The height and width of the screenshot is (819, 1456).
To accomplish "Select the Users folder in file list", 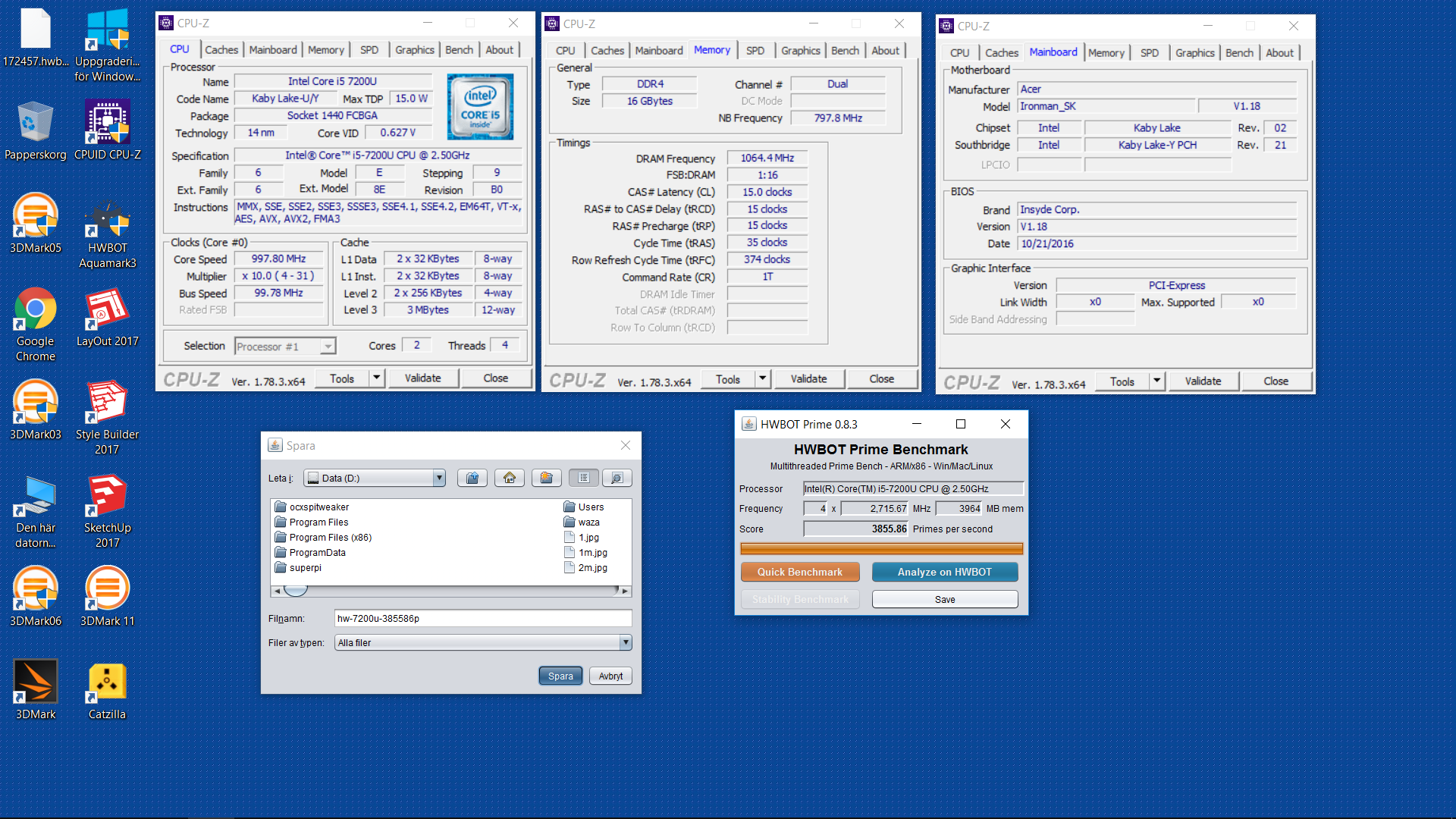I will pyautogui.click(x=583, y=507).
